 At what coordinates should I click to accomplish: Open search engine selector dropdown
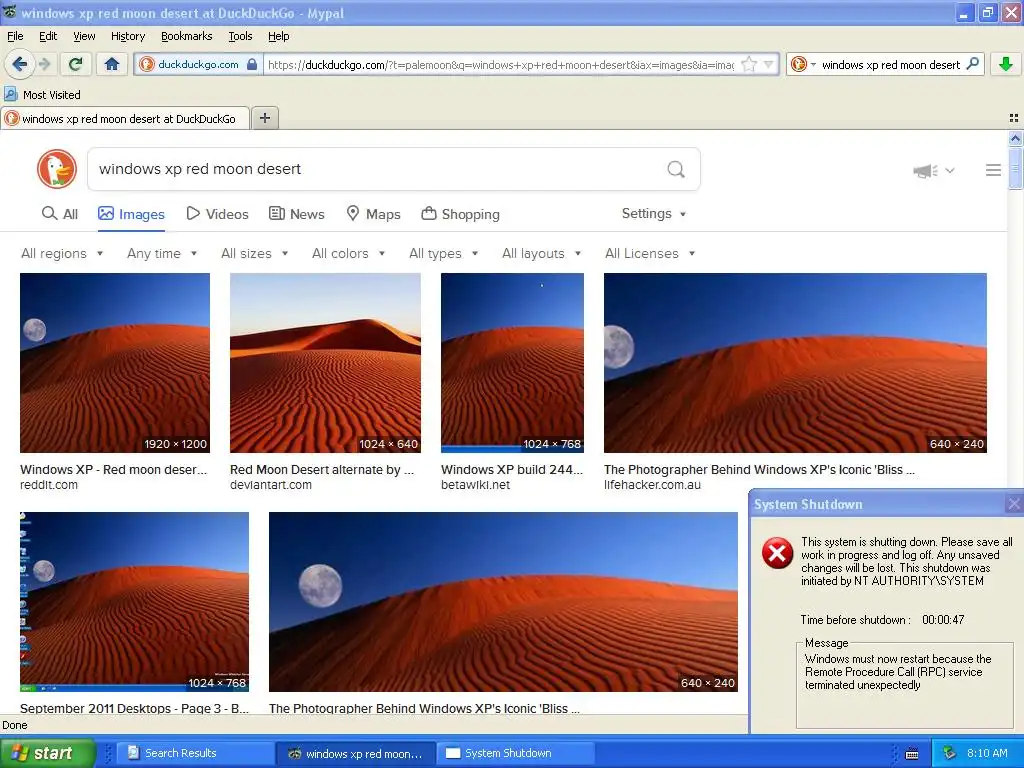point(802,64)
